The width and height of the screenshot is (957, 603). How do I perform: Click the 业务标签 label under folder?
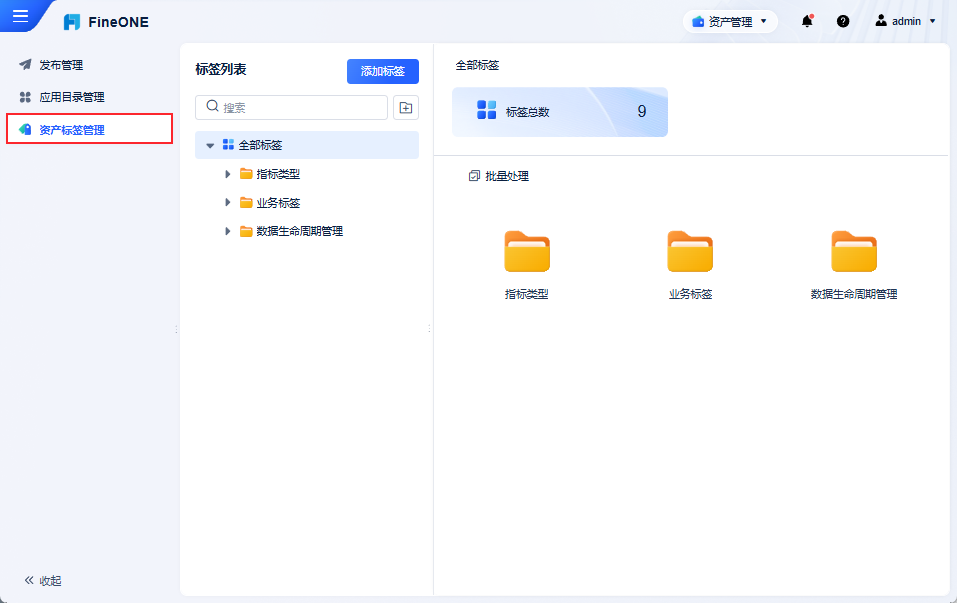tap(690, 294)
